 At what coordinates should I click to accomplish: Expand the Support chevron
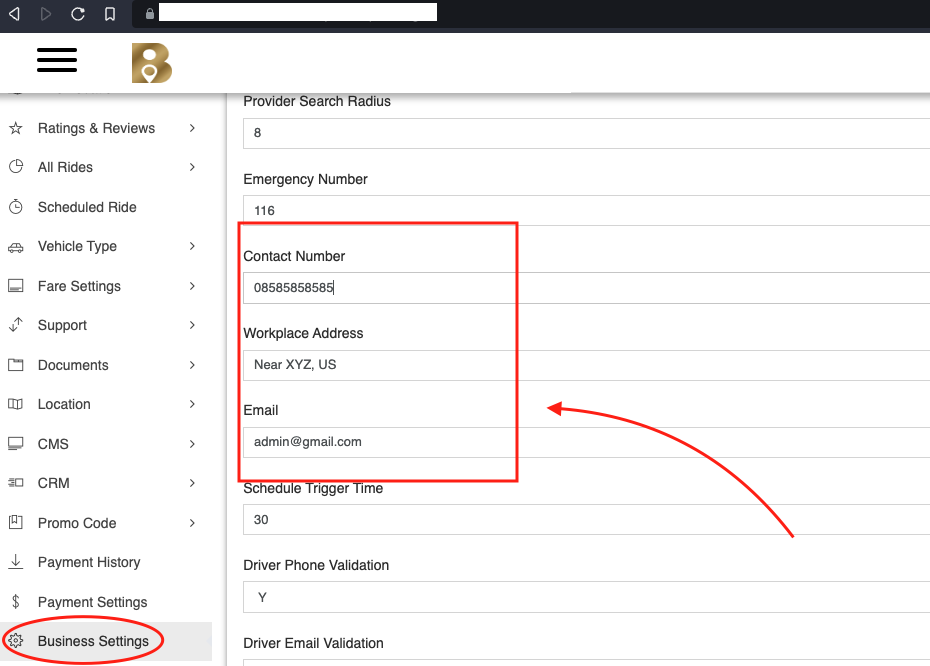[192, 325]
